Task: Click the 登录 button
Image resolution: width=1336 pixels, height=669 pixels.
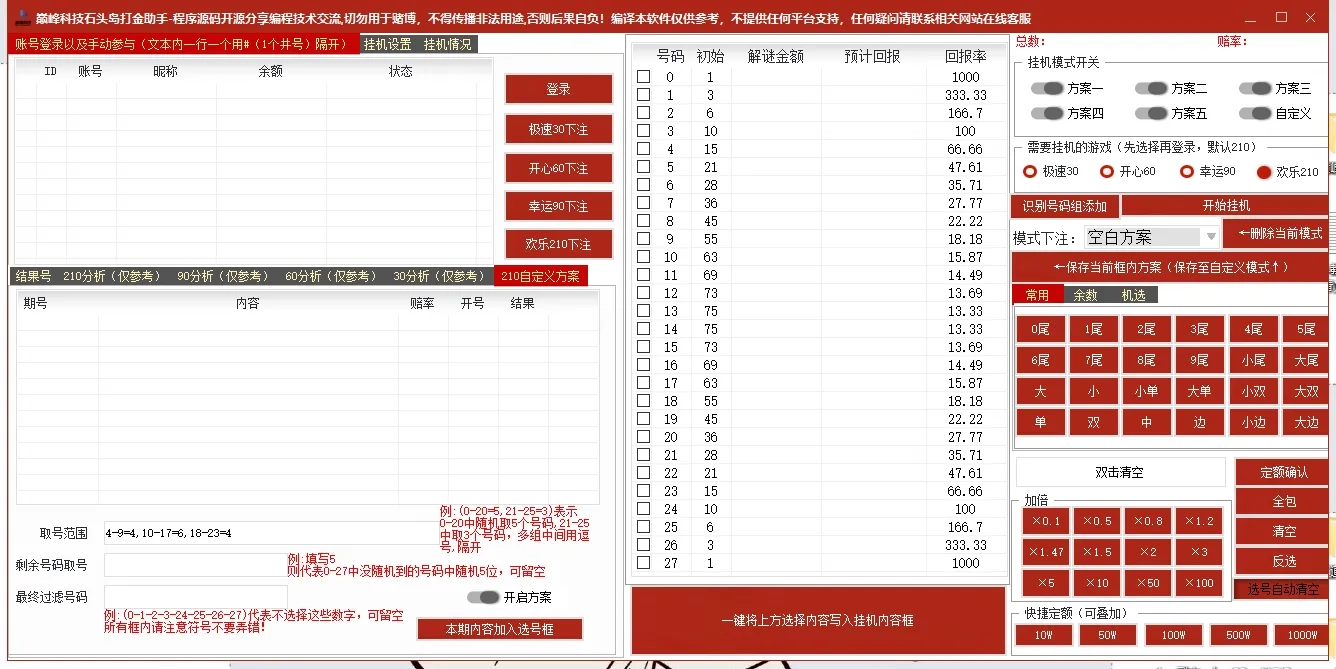Action: tap(558, 89)
